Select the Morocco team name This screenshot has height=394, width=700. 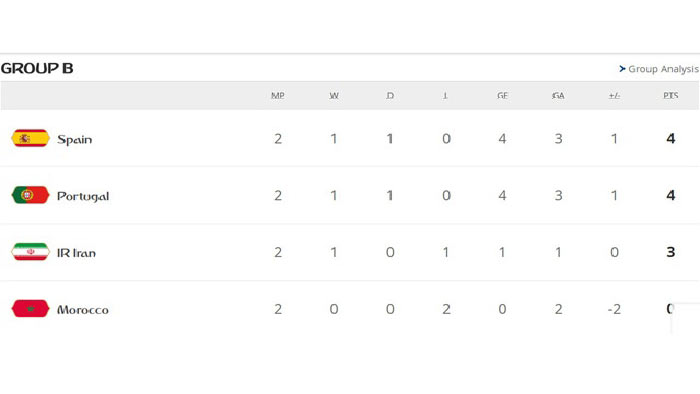[x=83, y=310]
